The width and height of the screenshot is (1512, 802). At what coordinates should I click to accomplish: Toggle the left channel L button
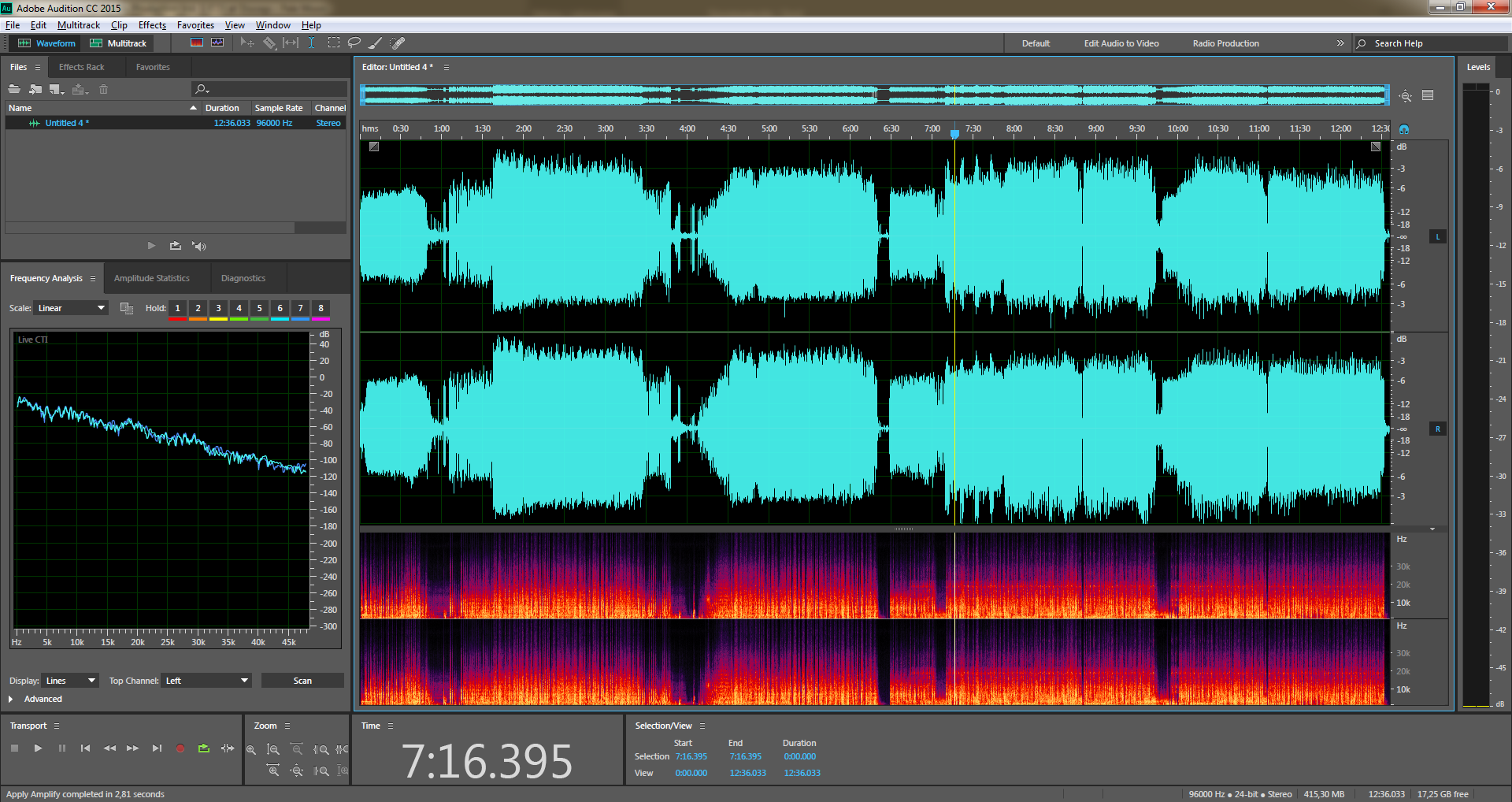click(1438, 236)
